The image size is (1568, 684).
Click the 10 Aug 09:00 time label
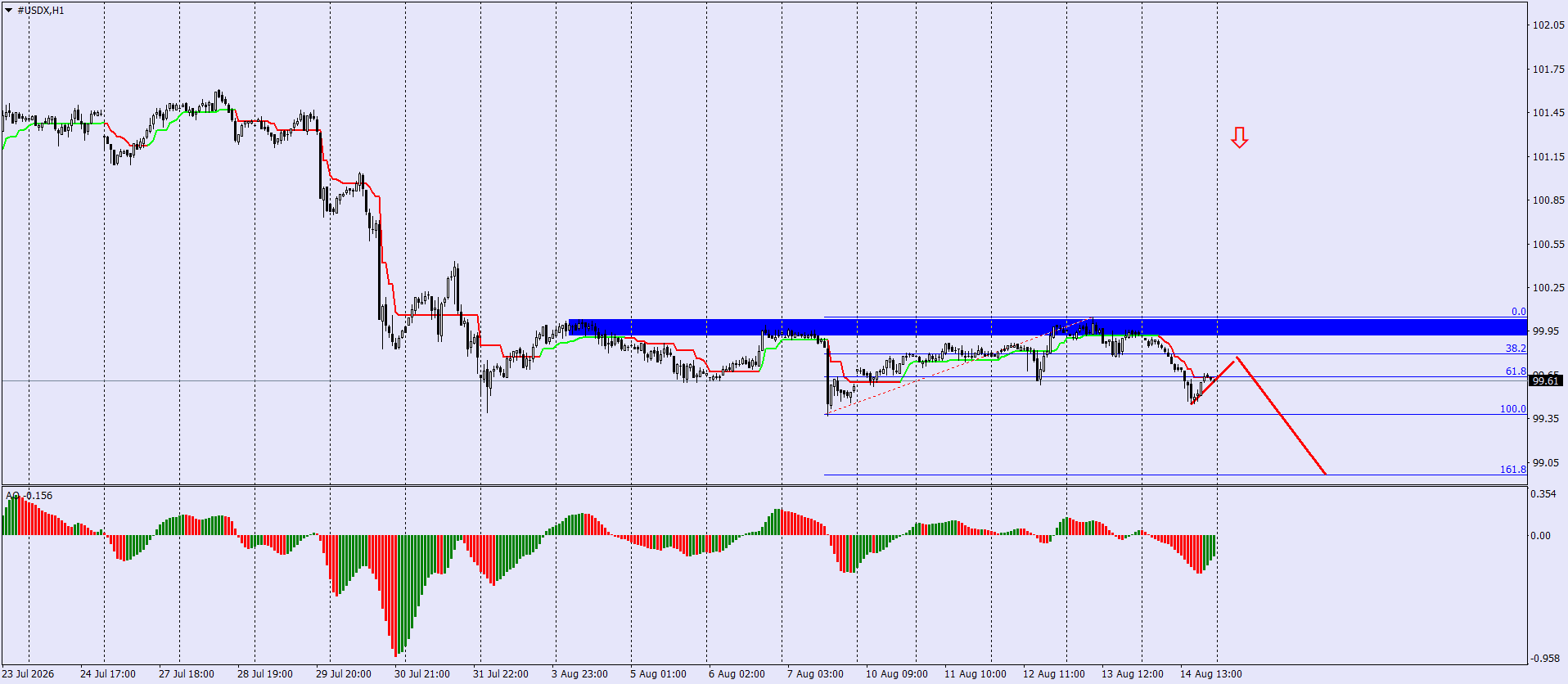click(897, 674)
